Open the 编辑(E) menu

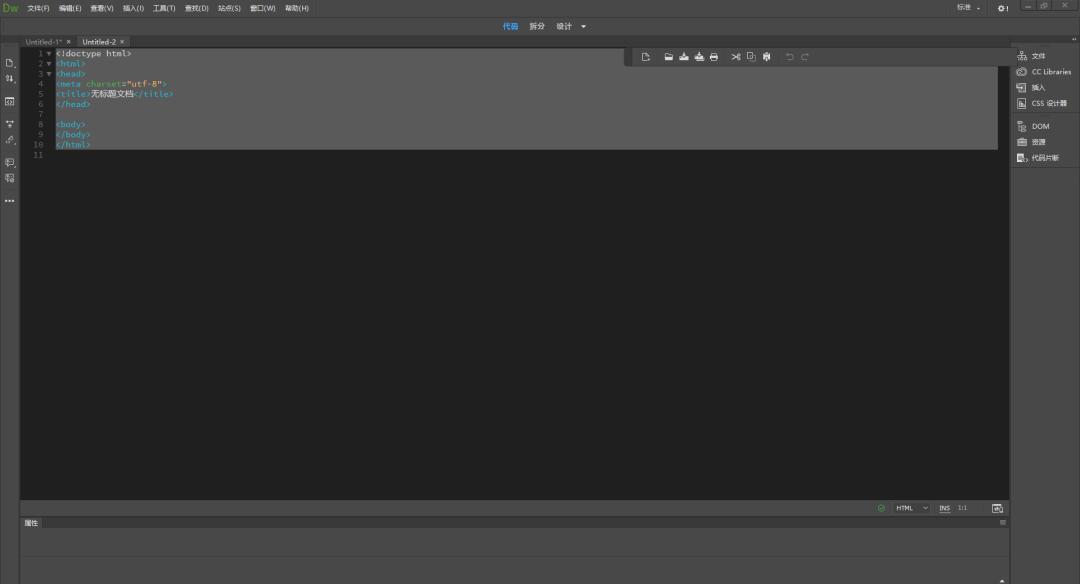pyautogui.click(x=70, y=8)
